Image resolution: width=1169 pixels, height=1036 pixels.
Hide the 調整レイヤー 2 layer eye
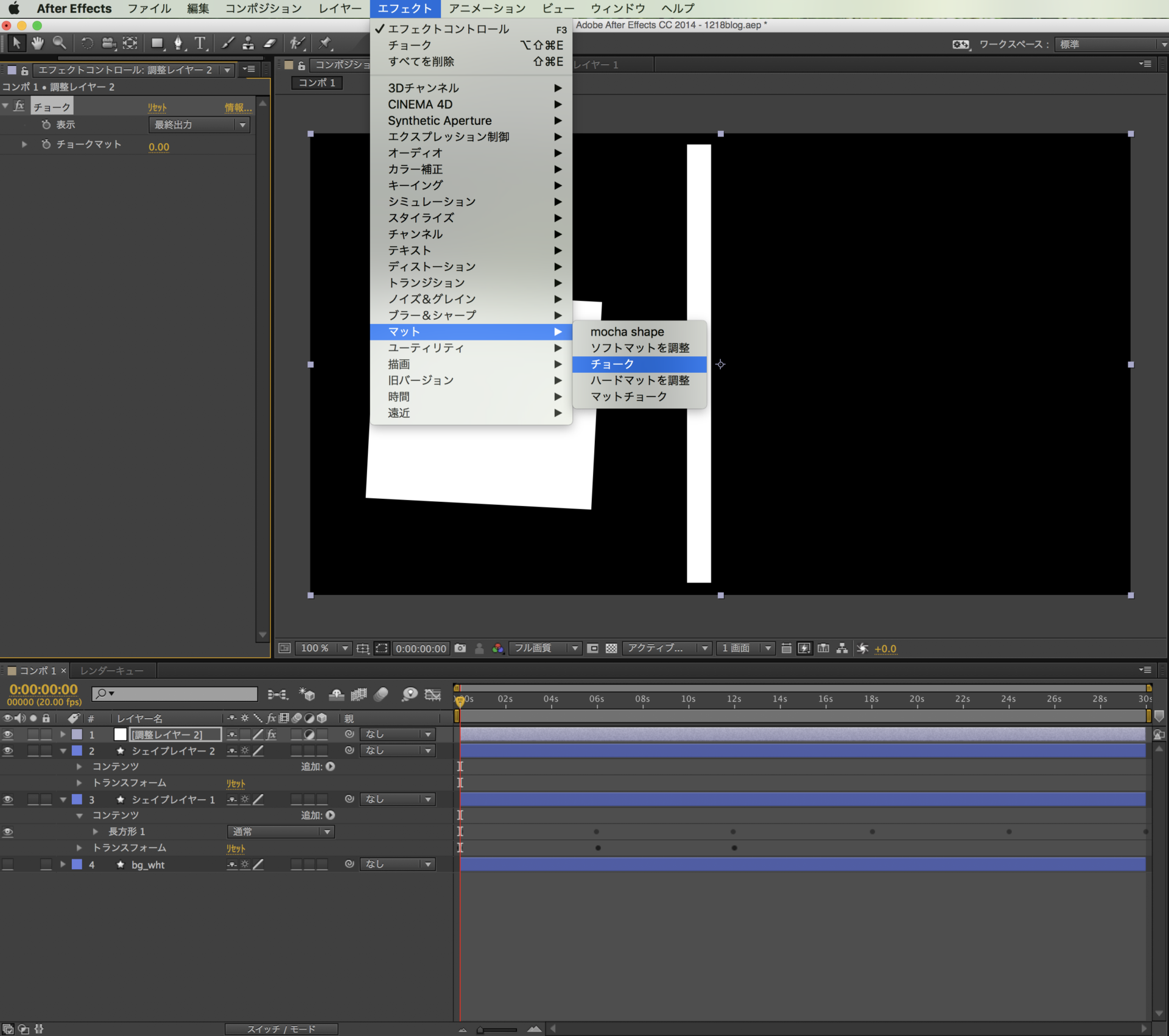point(8,735)
